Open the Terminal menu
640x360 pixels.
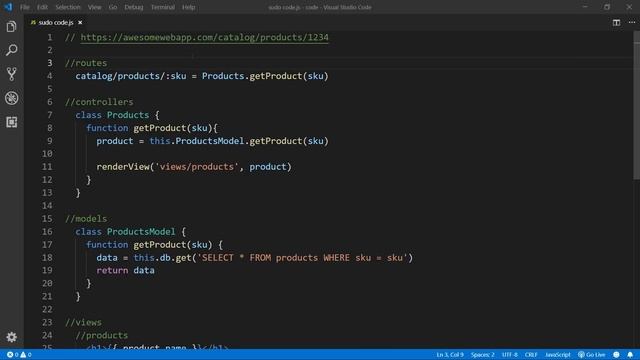tap(162, 7)
